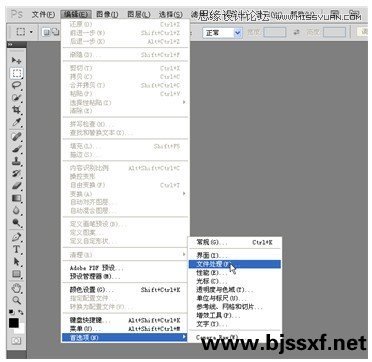Click the greyed 还原(O) undo item
Image resolution: width=372 pixels, height=362 pixels.
[x=125, y=24]
